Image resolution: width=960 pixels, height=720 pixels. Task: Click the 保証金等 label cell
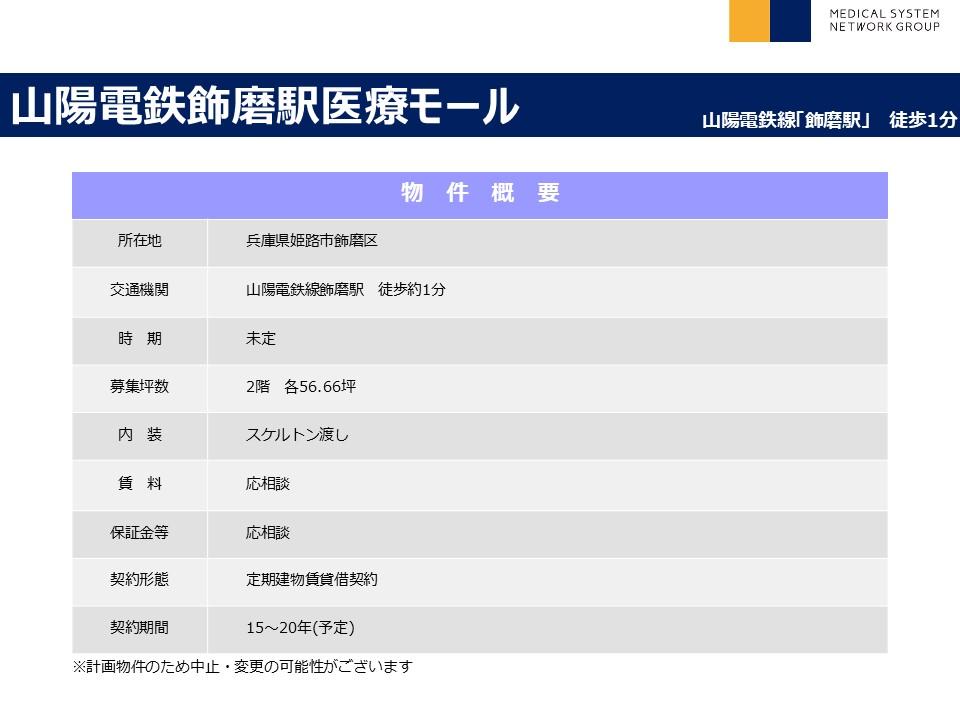click(x=140, y=534)
